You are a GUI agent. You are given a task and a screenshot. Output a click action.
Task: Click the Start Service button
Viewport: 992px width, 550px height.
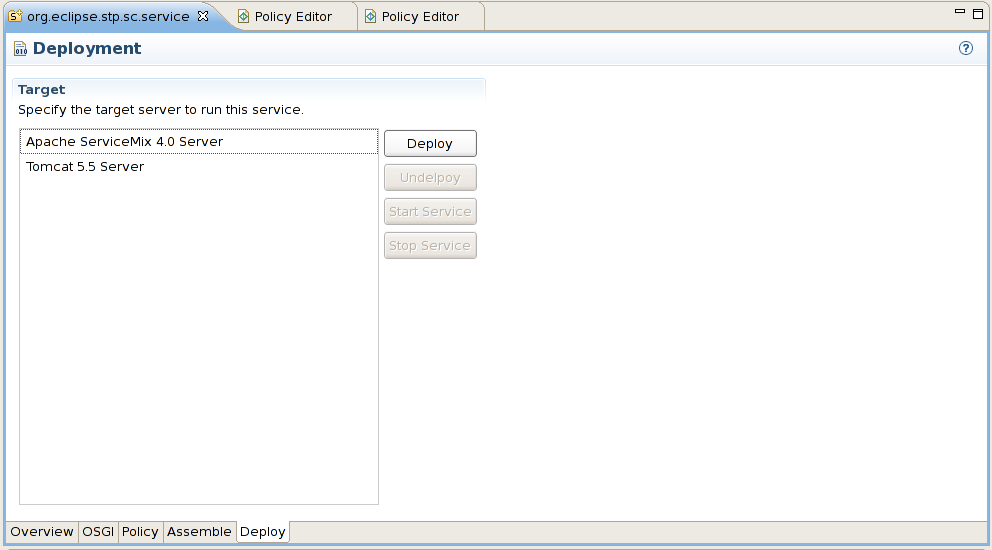click(430, 211)
